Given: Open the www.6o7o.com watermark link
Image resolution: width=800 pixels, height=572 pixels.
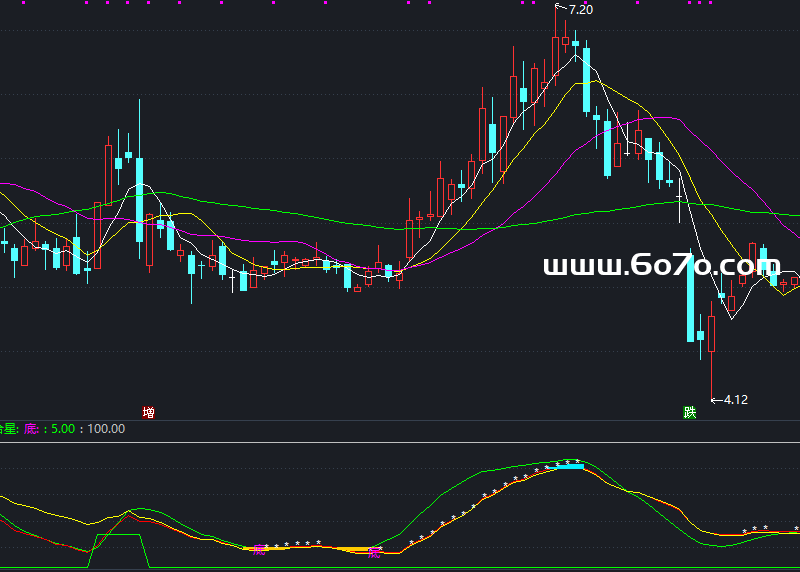Looking at the screenshot, I should point(661,266).
